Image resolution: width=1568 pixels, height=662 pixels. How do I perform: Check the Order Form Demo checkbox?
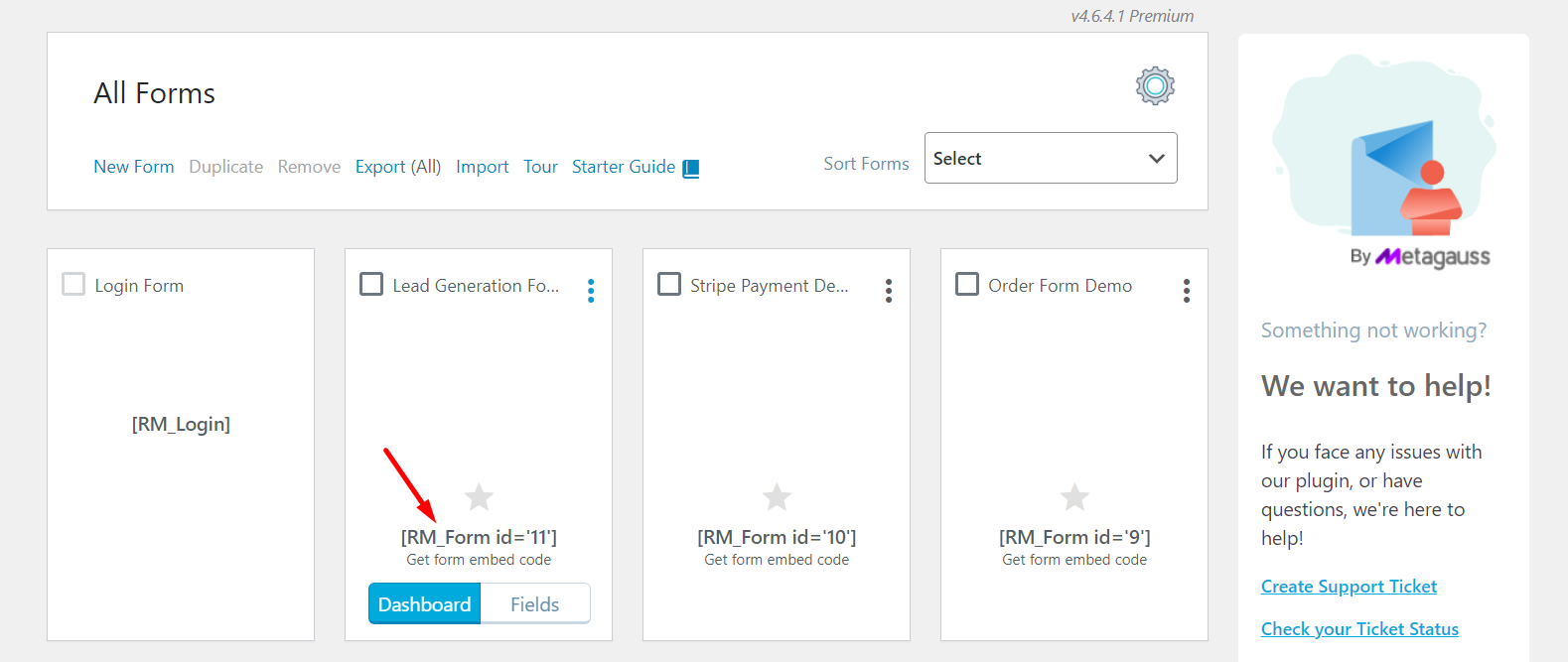(967, 285)
